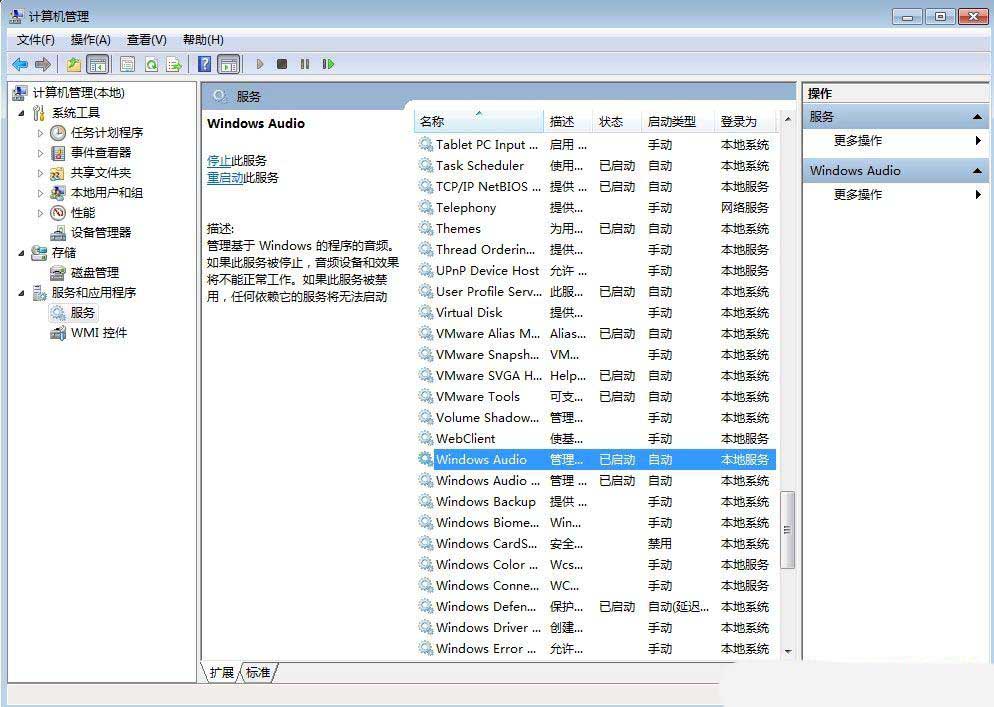The image size is (994, 707).
Task: Click the Start Service play icon
Action: pyautogui.click(x=259, y=64)
